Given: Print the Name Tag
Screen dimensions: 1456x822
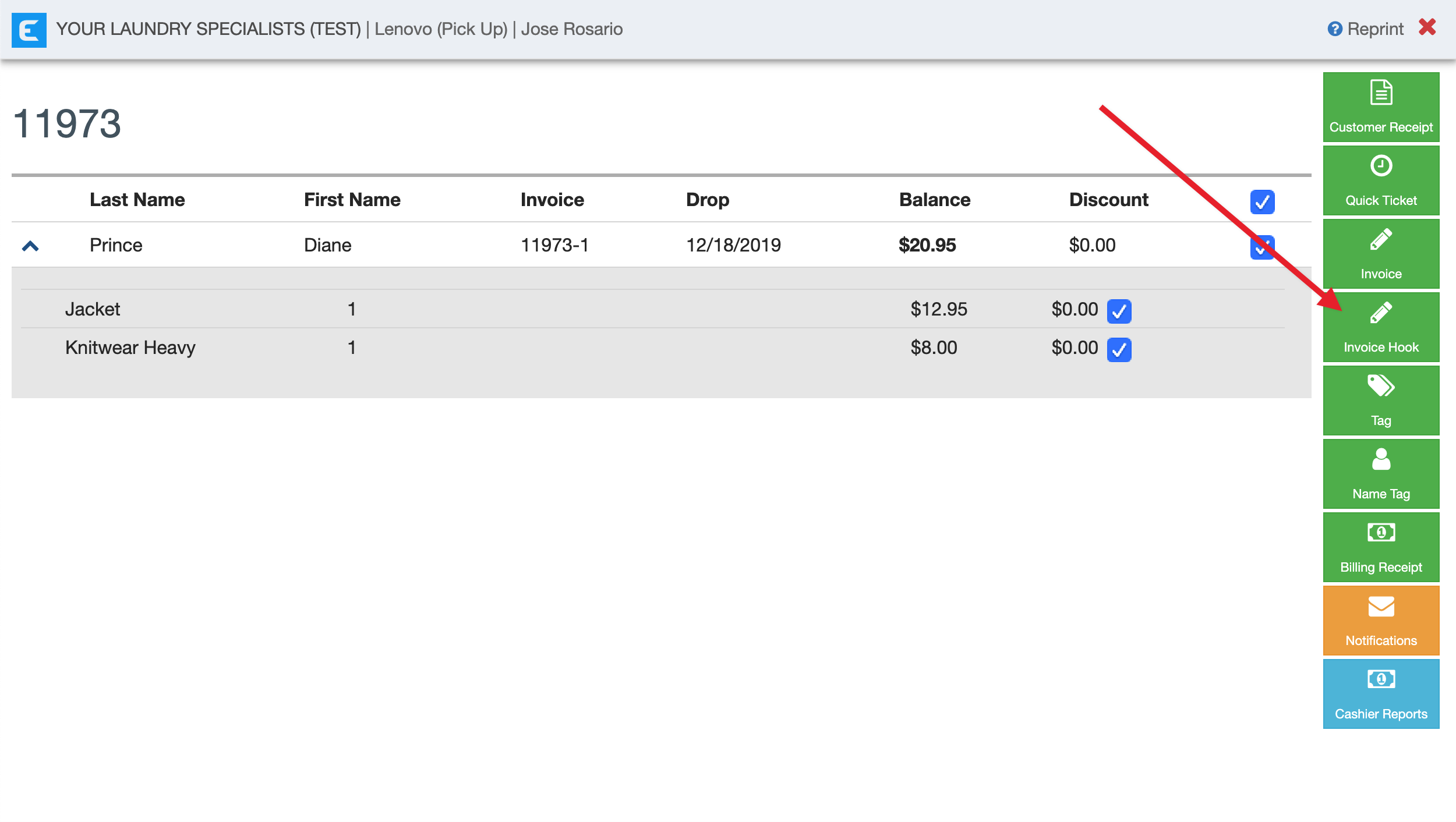Looking at the screenshot, I should tap(1380, 474).
